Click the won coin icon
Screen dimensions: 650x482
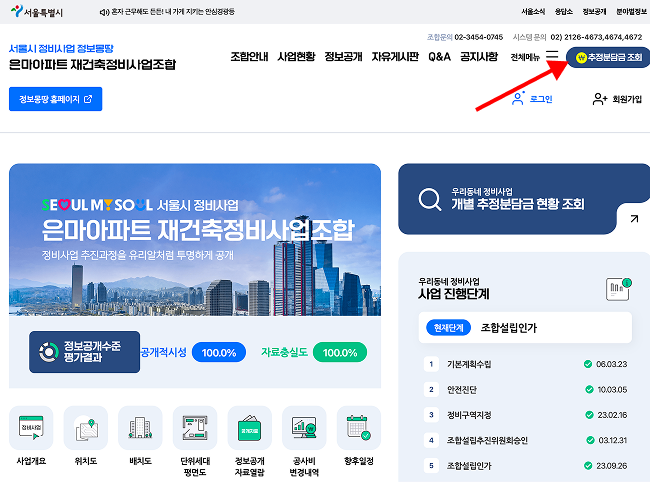tap(581, 57)
